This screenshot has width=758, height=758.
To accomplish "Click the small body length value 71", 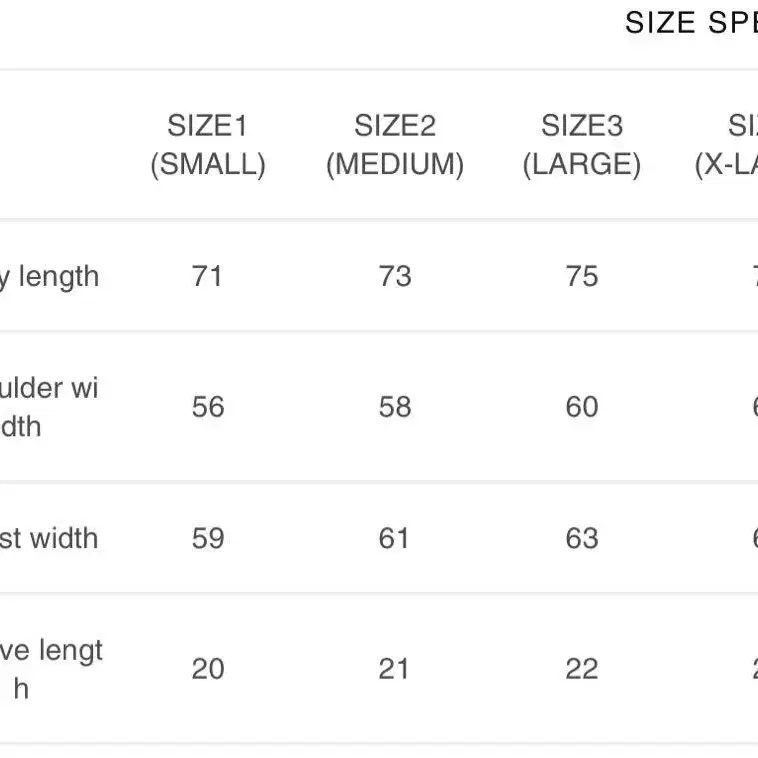I will tap(207, 277).
